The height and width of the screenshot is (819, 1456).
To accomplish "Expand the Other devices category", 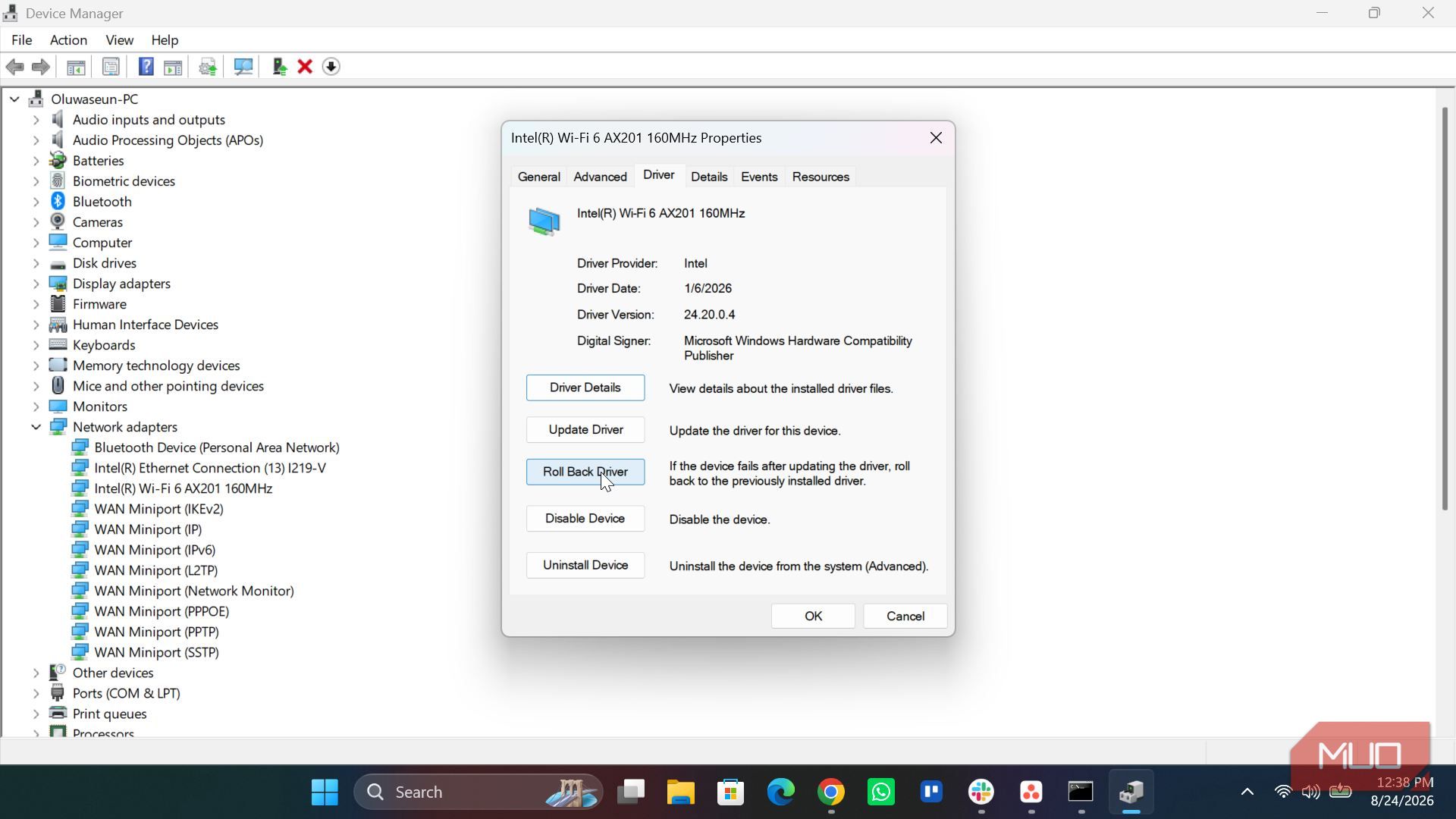I will 36,672.
